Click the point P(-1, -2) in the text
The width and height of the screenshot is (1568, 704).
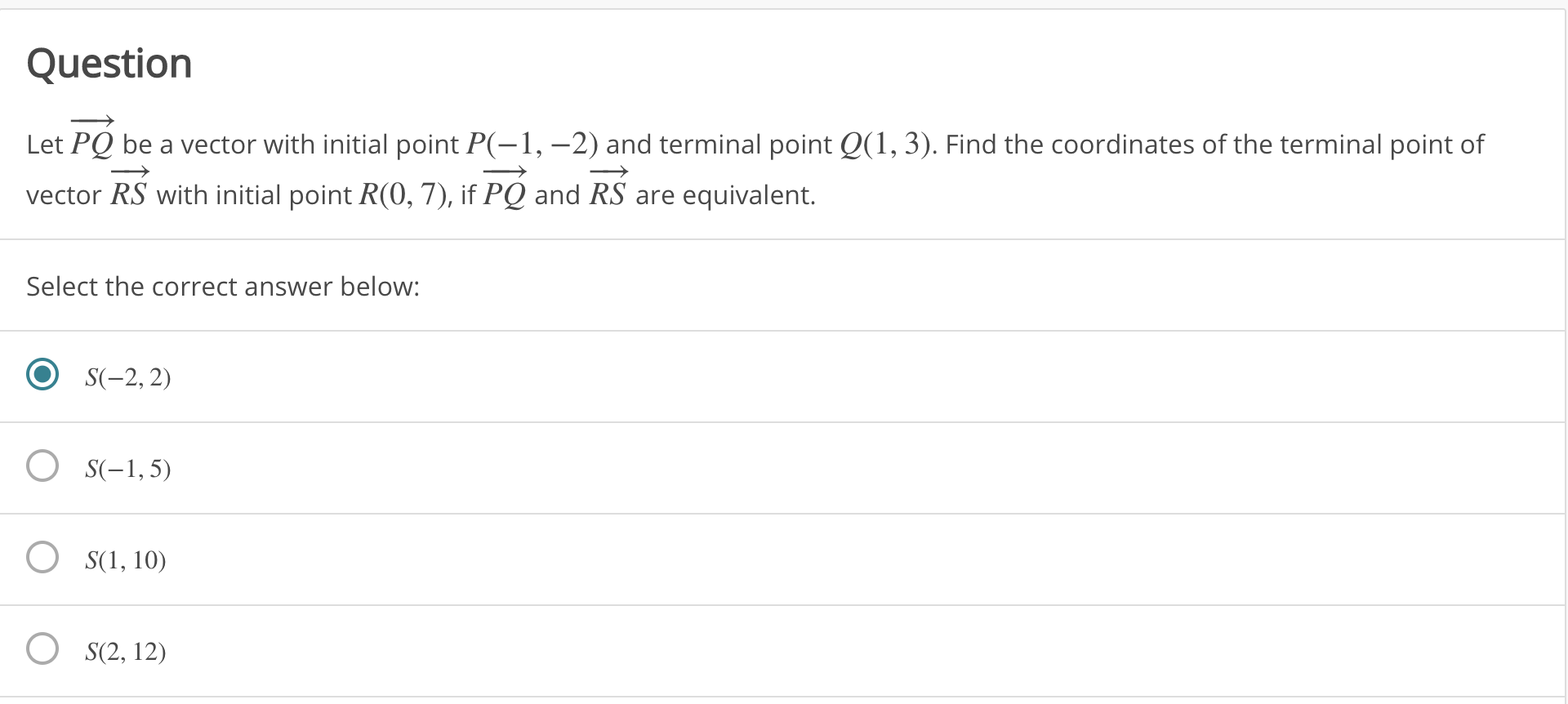tap(529, 144)
